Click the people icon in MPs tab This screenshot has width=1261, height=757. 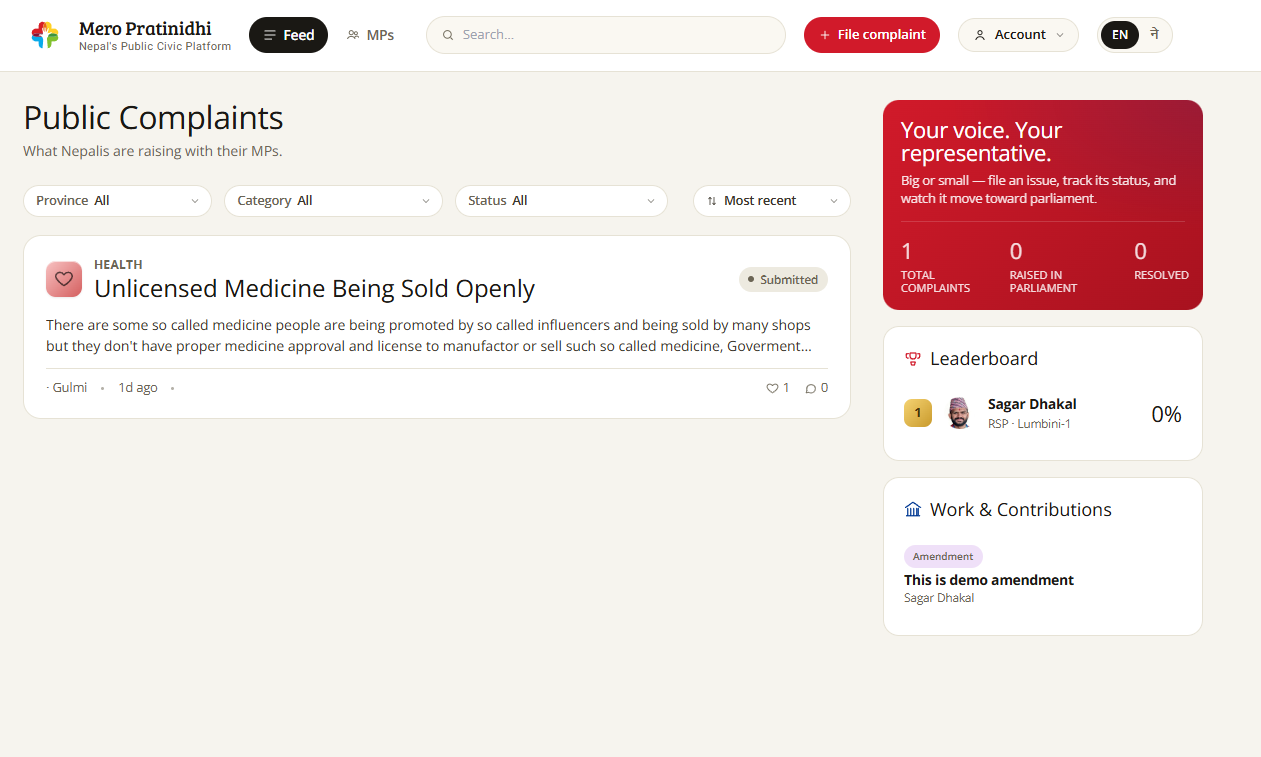click(x=353, y=35)
